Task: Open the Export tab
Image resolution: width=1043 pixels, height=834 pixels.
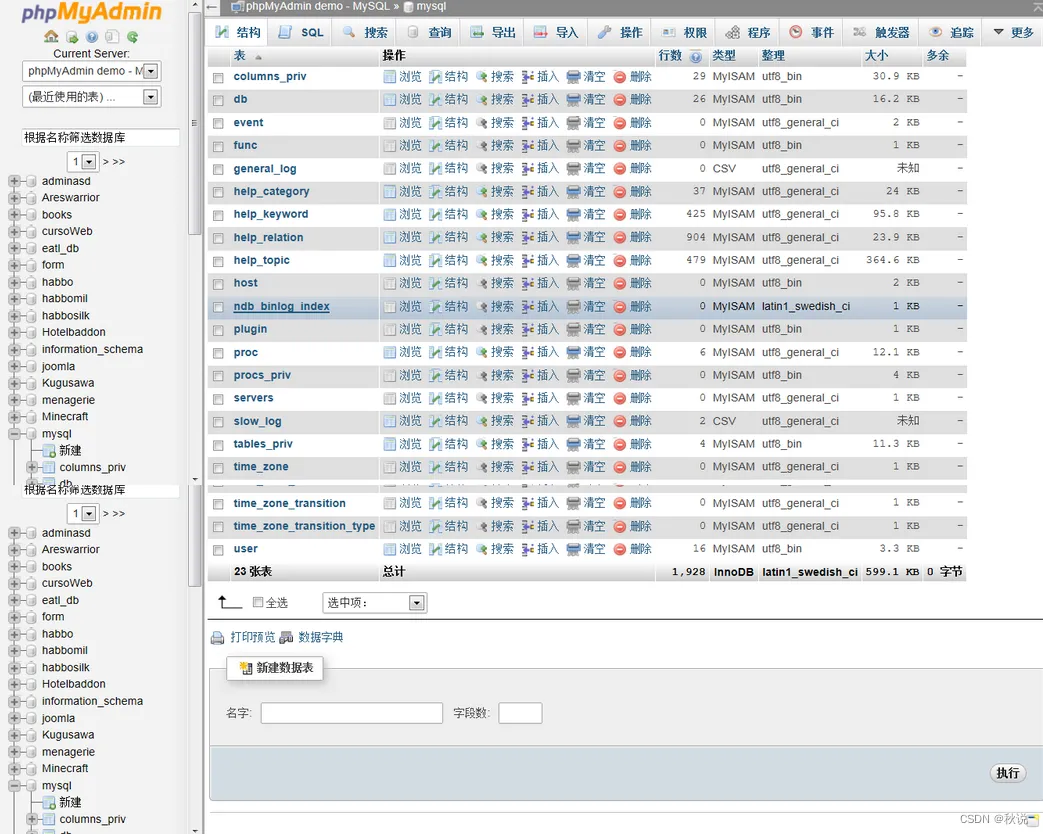Action: point(493,33)
